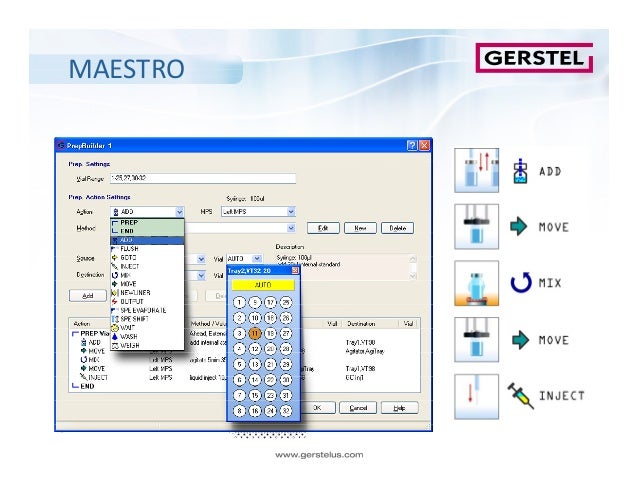
Task: Click MOVE arrow icon between MIX and INJECT
Action: click(520, 340)
